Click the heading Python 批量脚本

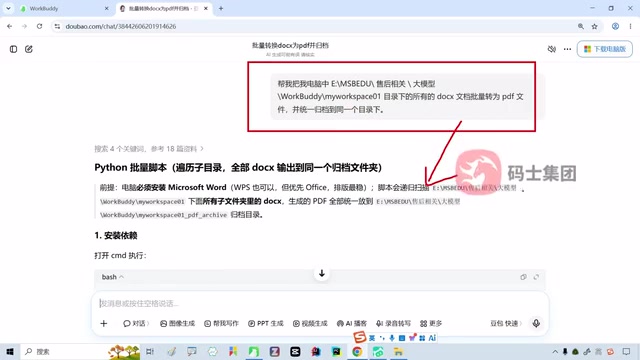coord(238,167)
